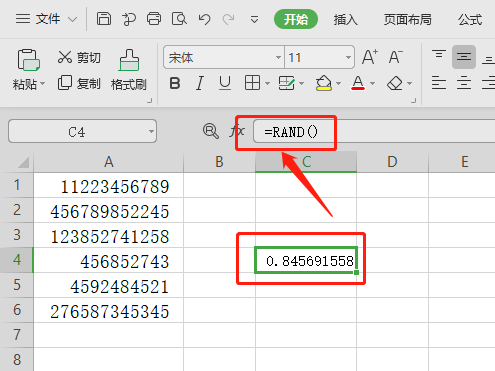Click the formula bar containing =RAND()

374,131
